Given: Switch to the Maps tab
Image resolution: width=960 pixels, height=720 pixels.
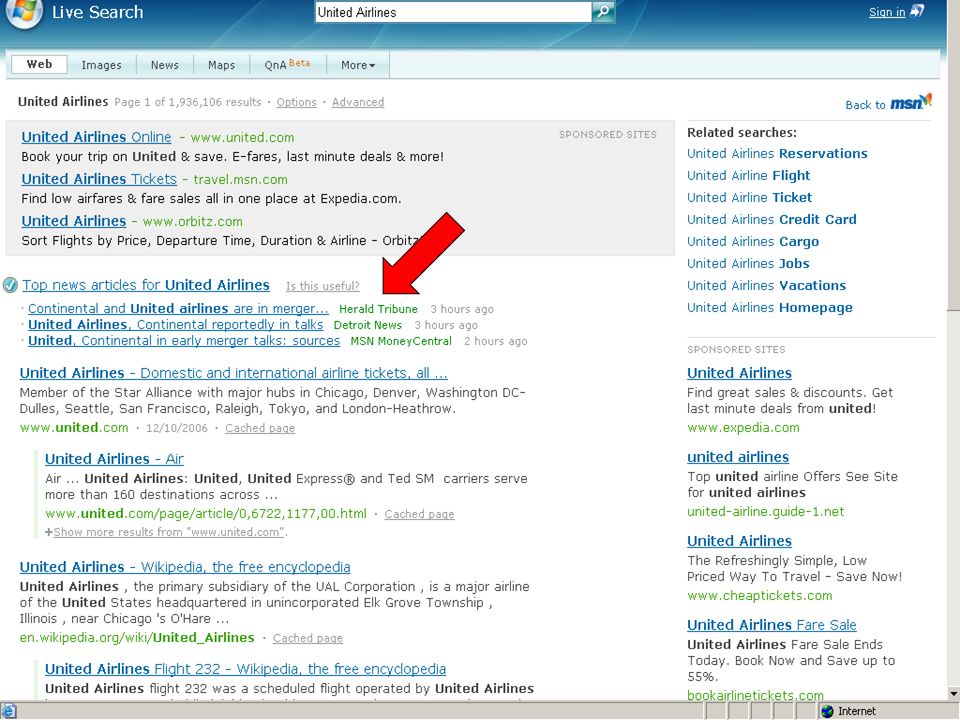Looking at the screenshot, I should (x=221, y=65).
